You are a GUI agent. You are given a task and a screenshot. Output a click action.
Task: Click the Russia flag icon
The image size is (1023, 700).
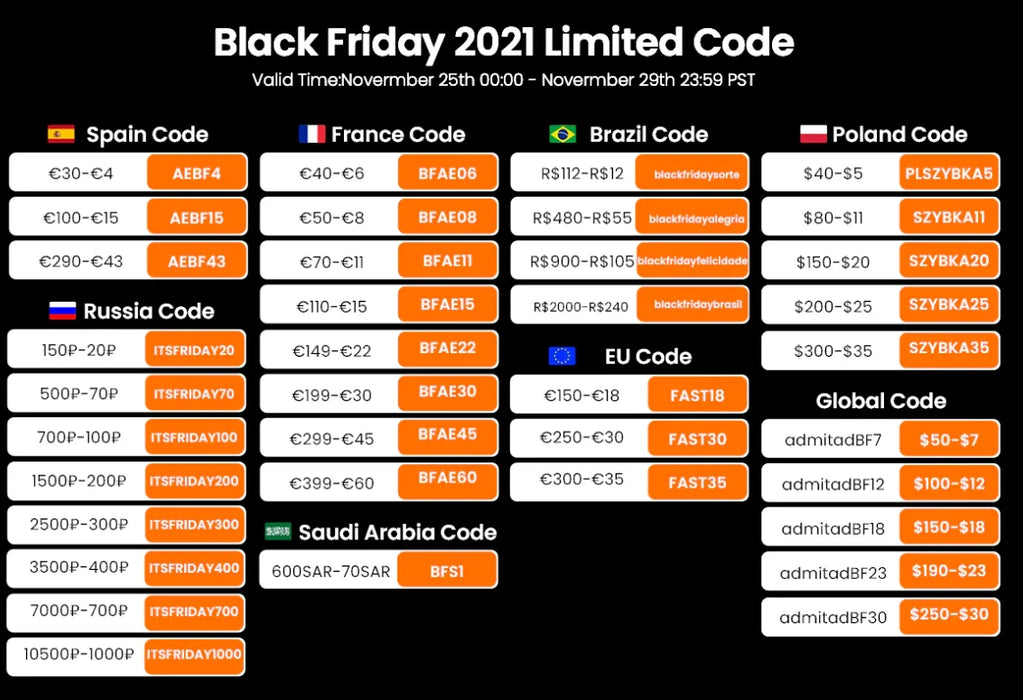tap(62, 311)
